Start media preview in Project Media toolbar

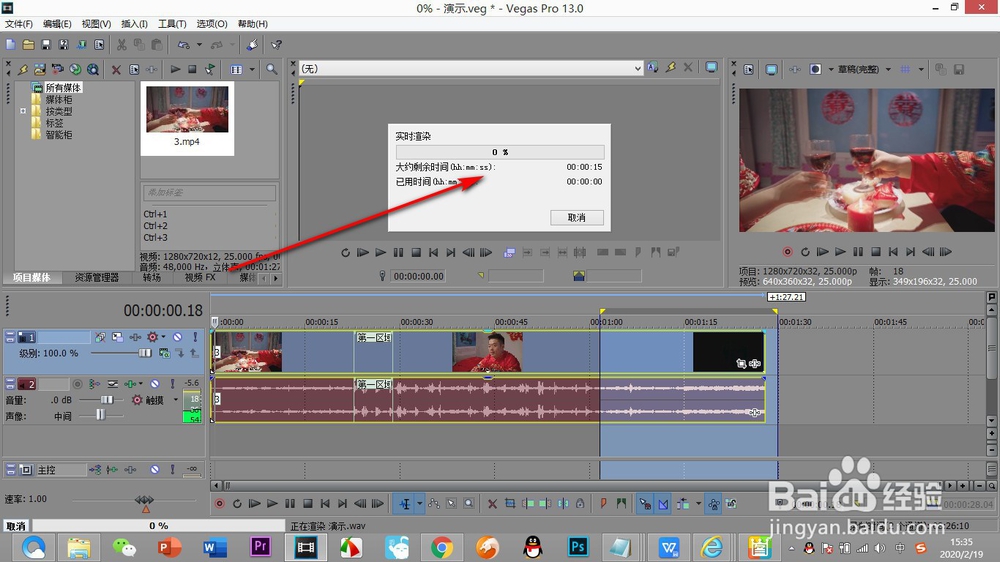175,70
